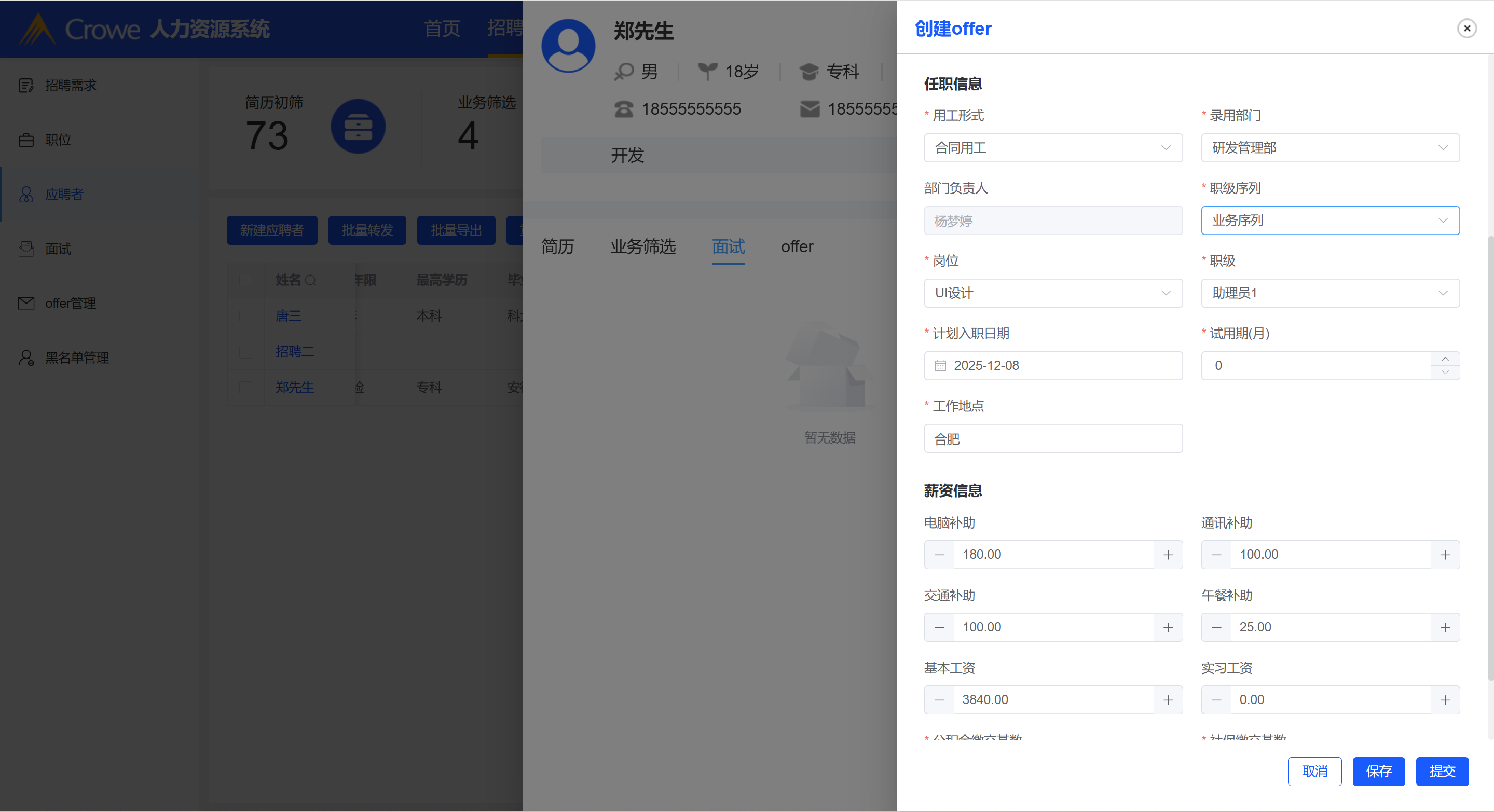Click the minus icon for 通讯补助
The height and width of the screenshot is (812, 1494).
click(1216, 555)
